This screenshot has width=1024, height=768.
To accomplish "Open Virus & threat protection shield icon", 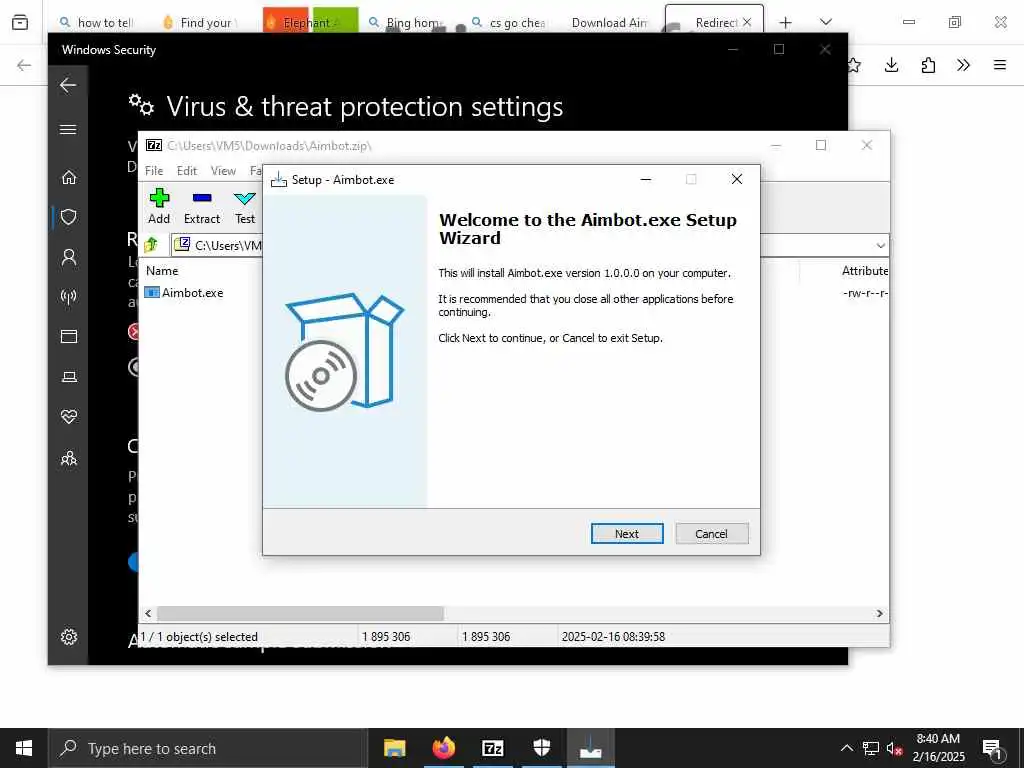I will click(69, 217).
